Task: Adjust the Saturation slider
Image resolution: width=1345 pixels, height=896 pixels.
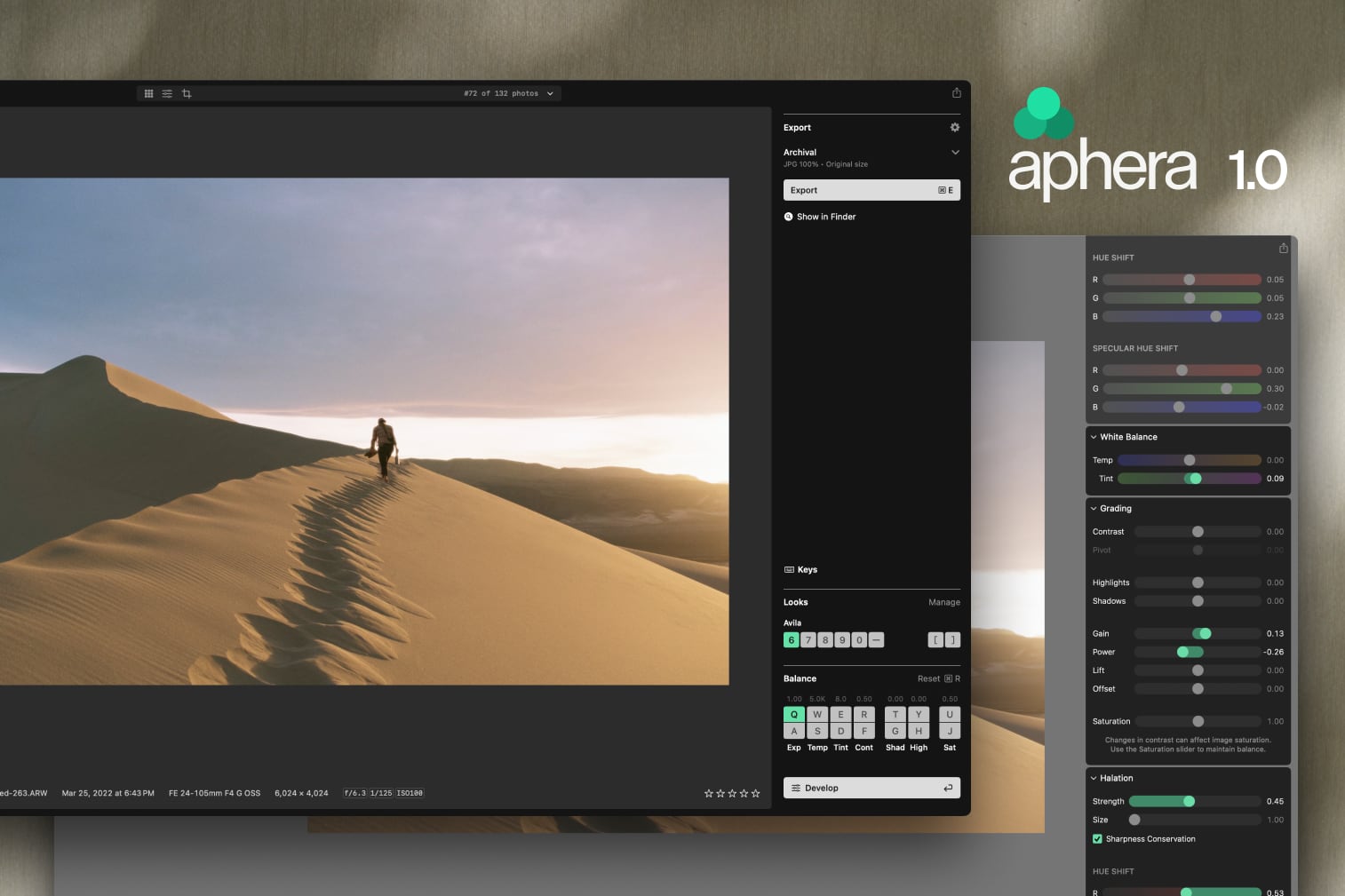Action: tap(1198, 721)
